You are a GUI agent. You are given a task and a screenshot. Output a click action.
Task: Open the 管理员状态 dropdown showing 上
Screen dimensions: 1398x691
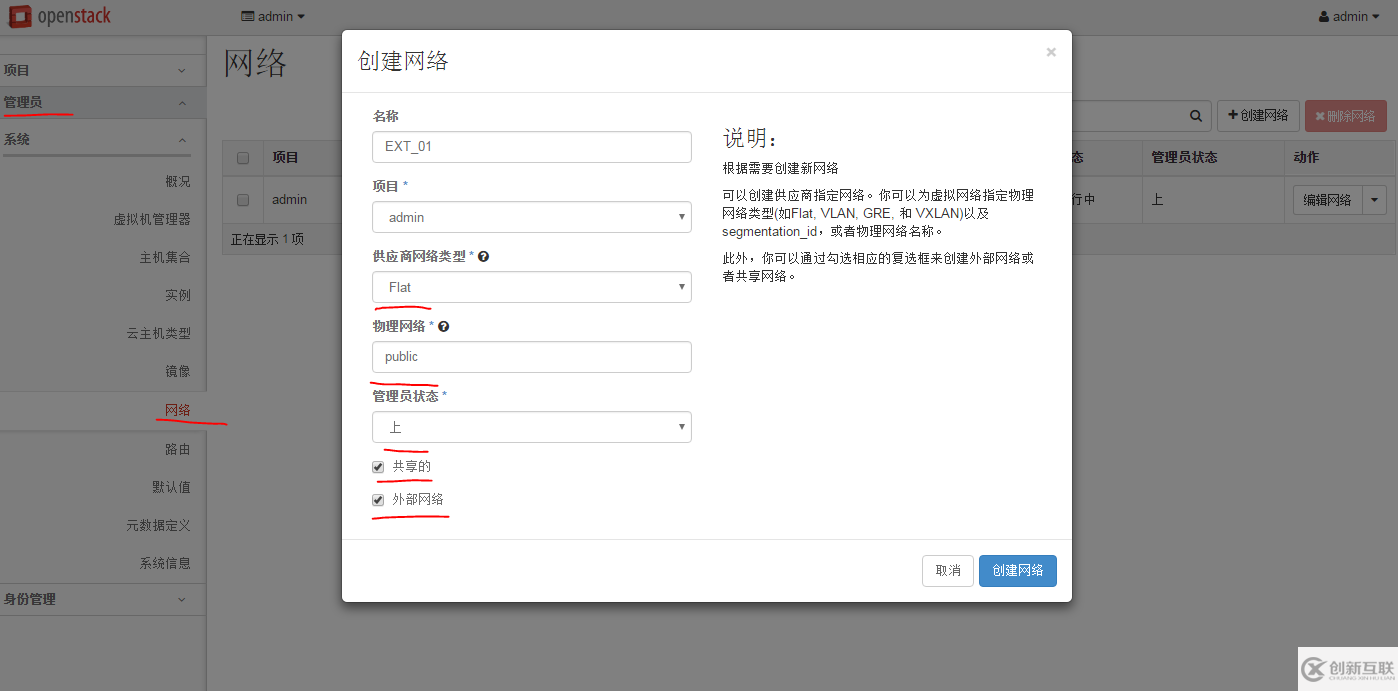(x=532, y=427)
